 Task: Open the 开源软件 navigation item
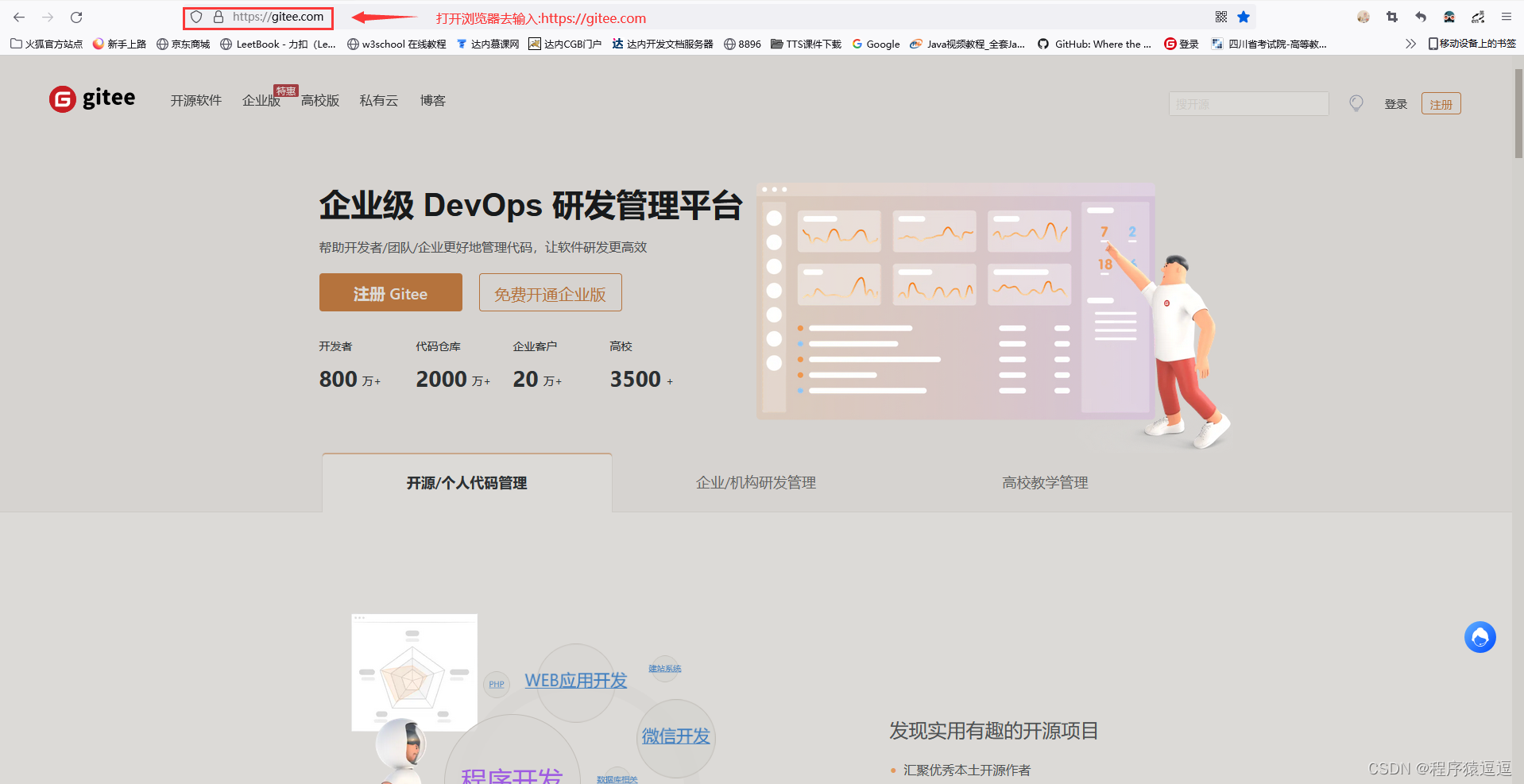(x=195, y=100)
